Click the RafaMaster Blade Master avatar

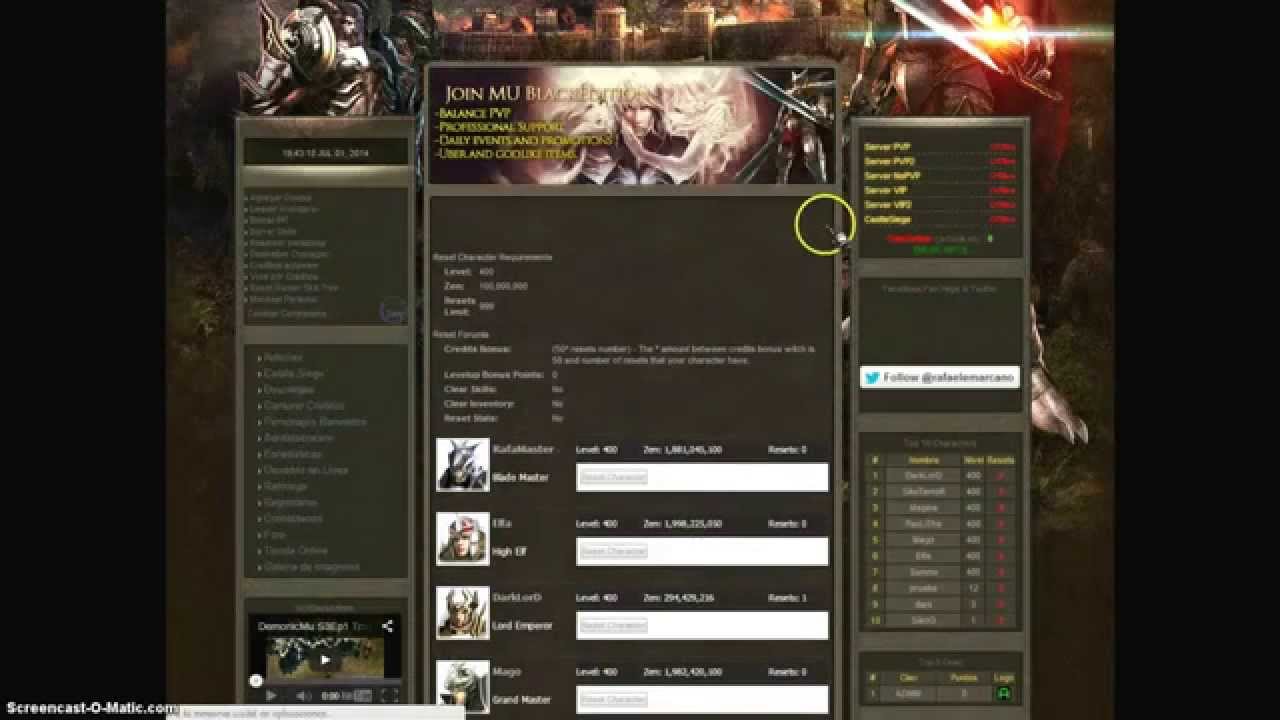click(x=463, y=464)
